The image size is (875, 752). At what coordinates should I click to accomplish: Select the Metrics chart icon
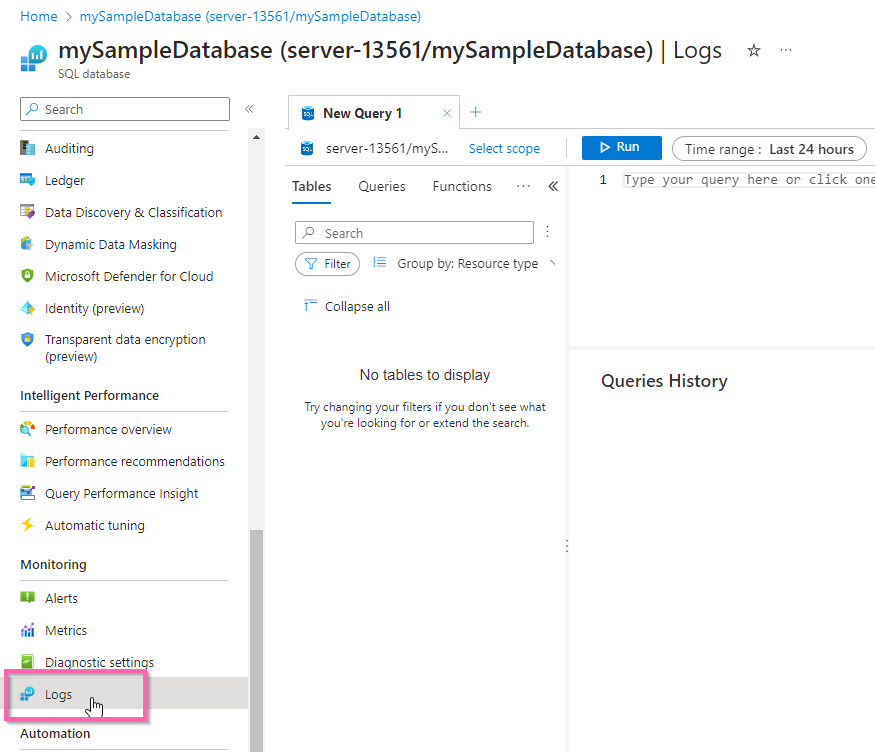pyautogui.click(x=27, y=630)
